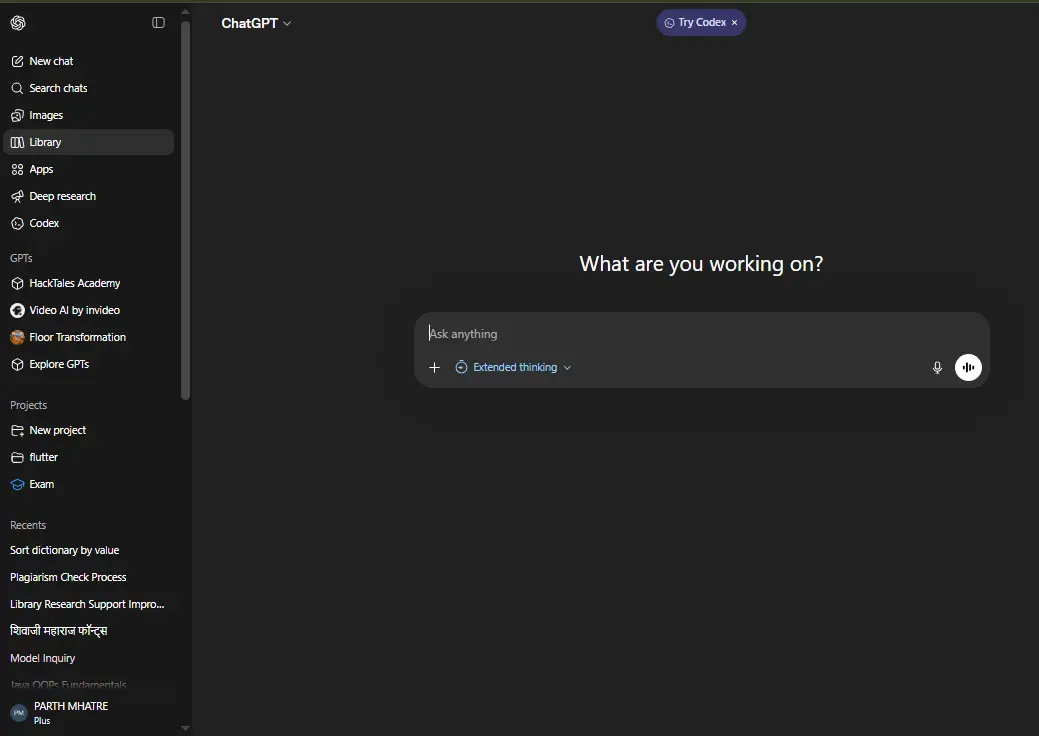Viewport: 1039px width, 736px height.
Task: Click the plus attach icon
Action: [435, 368]
